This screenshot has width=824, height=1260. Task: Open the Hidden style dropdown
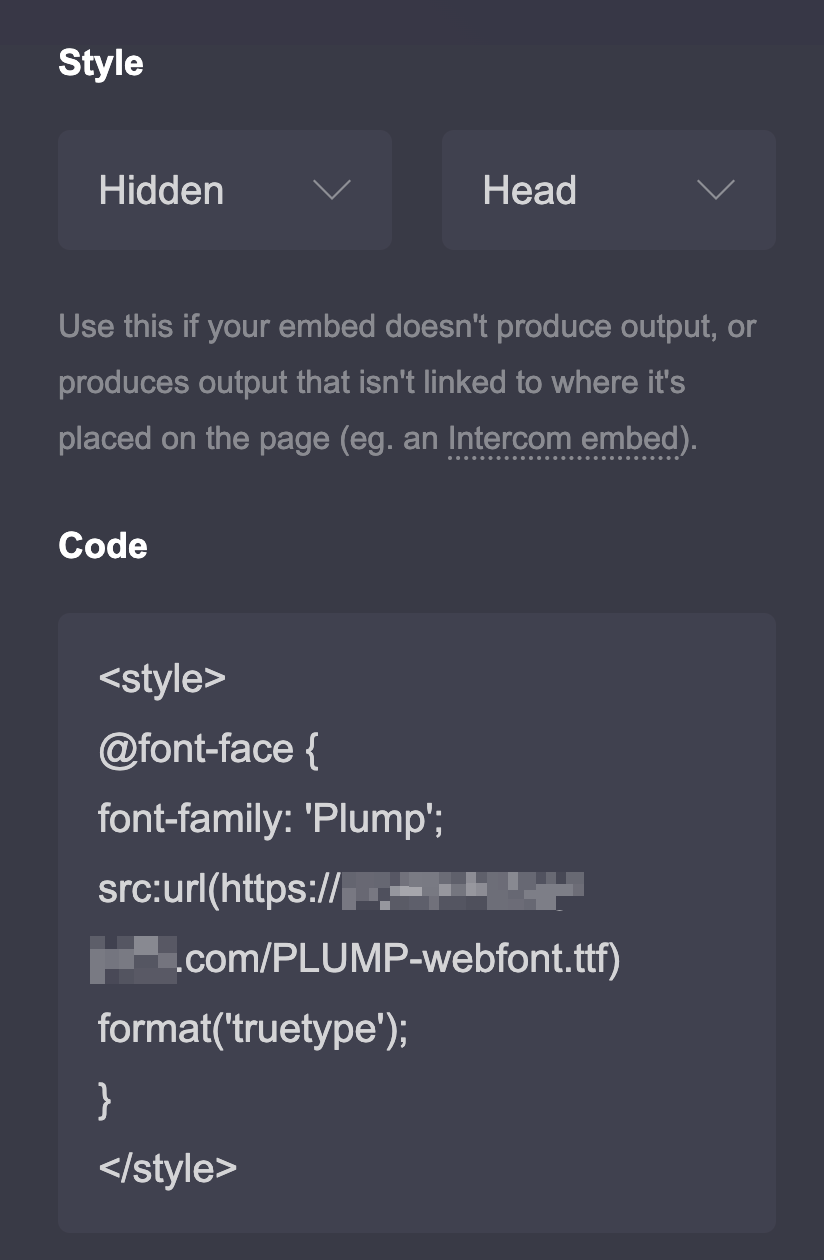pos(224,190)
